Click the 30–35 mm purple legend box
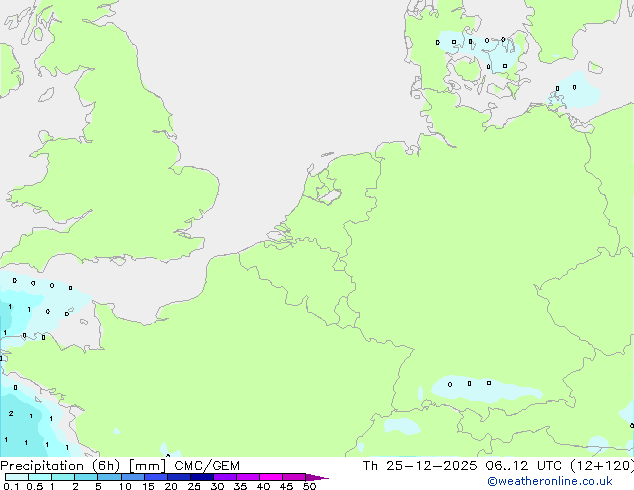Viewport: 634px width, 490px height. (225, 477)
